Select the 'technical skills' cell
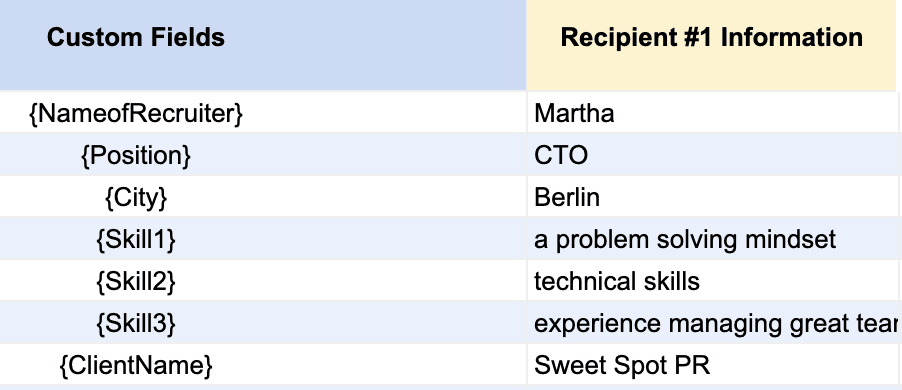 714,281
